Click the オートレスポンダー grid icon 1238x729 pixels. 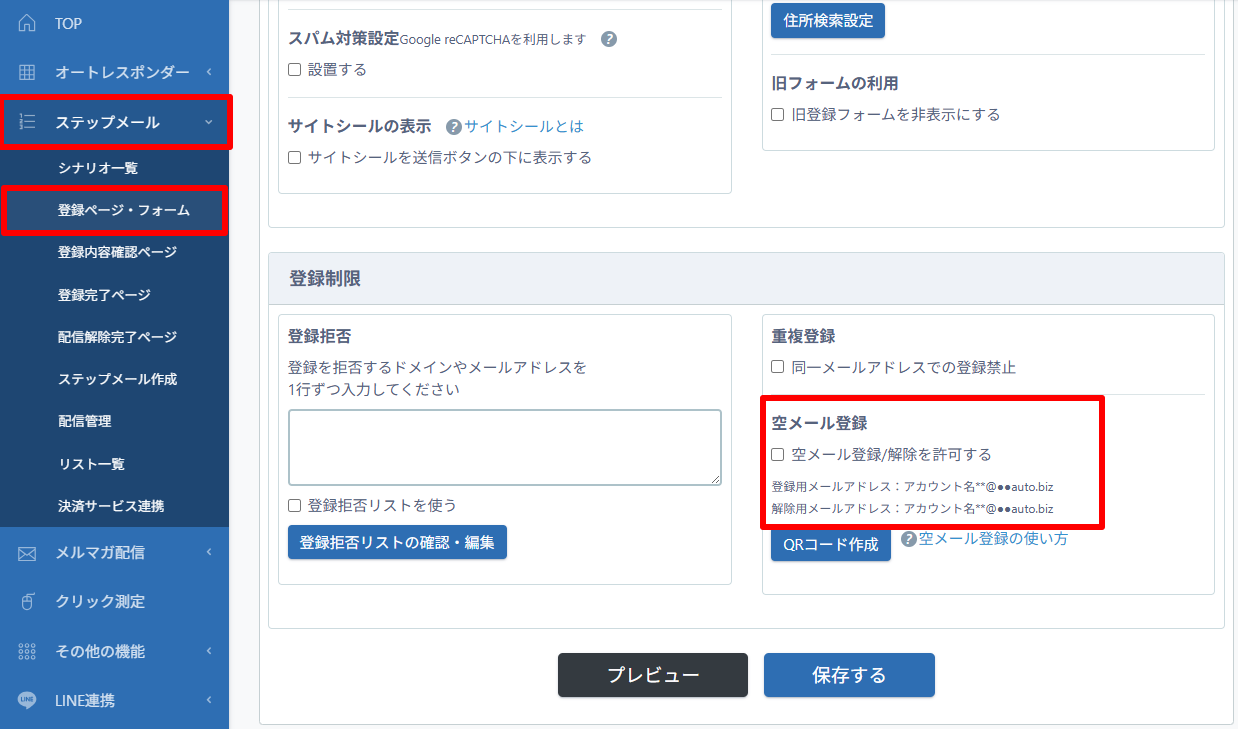click(27, 72)
